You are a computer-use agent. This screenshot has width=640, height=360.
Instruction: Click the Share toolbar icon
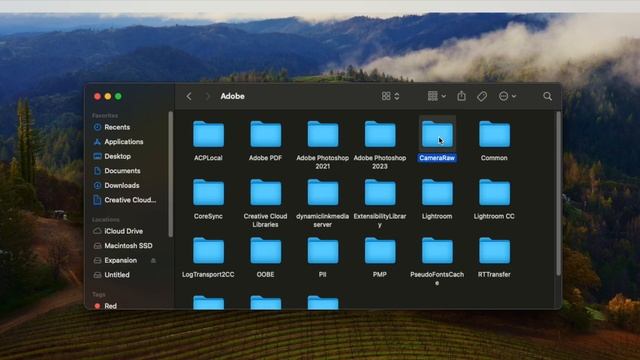(x=461, y=96)
